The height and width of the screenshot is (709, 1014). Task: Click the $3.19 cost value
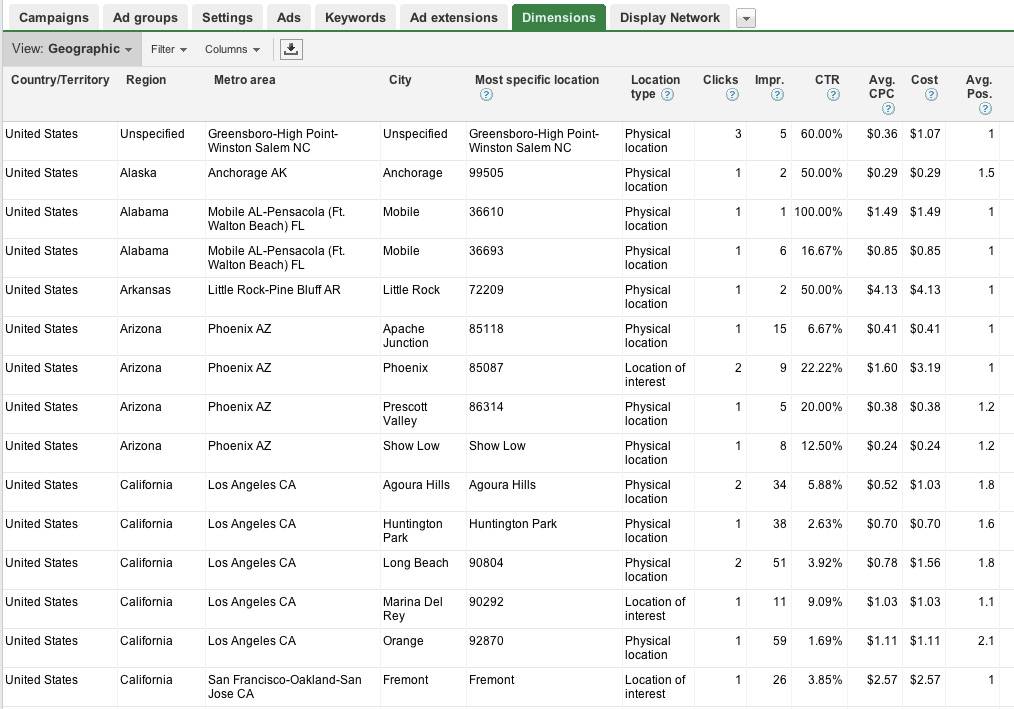click(x=925, y=368)
